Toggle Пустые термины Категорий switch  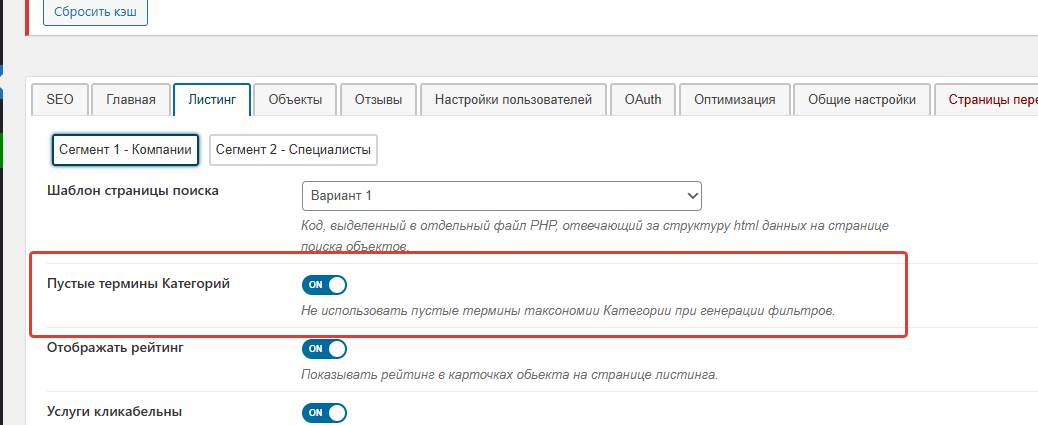pos(324,285)
